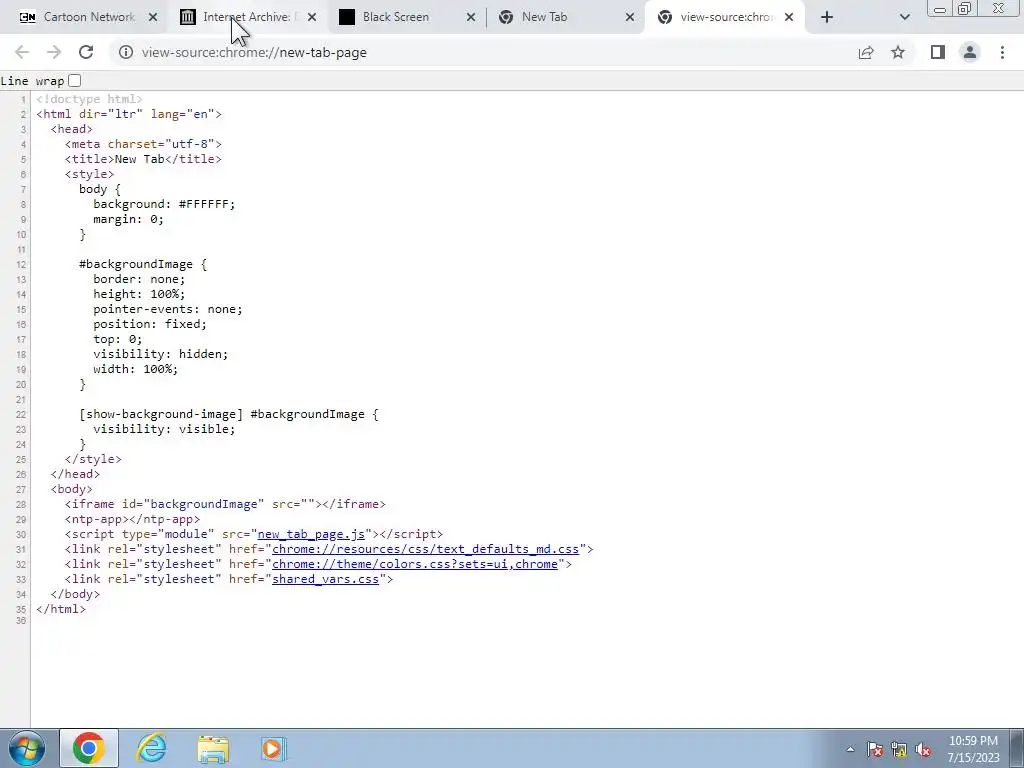Open the side panel

[x=938, y=52]
